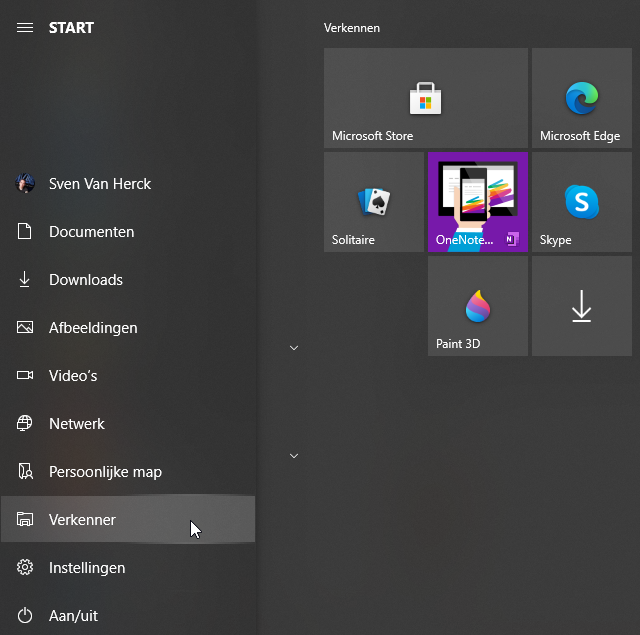Click the Instellingen gear icon
The image size is (640, 635).
click(x=25, y=567)
